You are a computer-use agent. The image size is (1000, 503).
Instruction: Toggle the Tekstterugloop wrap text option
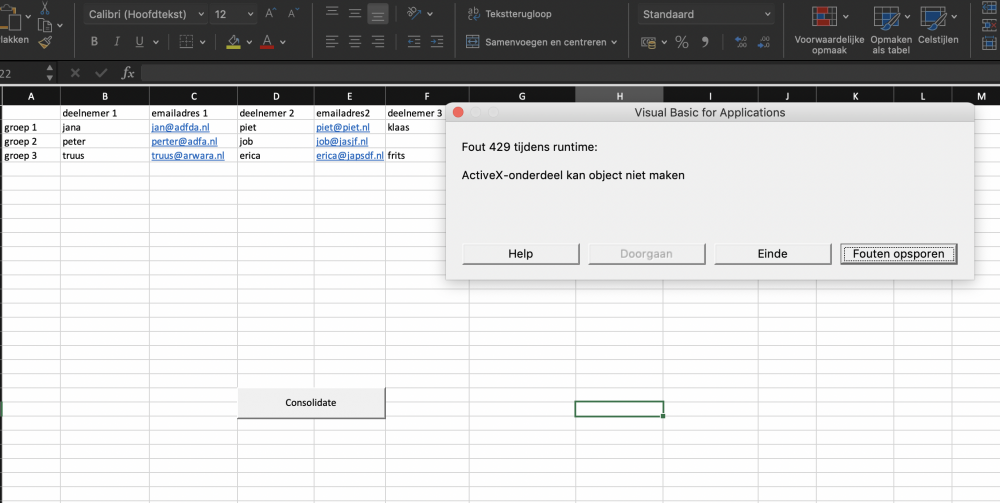[509, 14]
